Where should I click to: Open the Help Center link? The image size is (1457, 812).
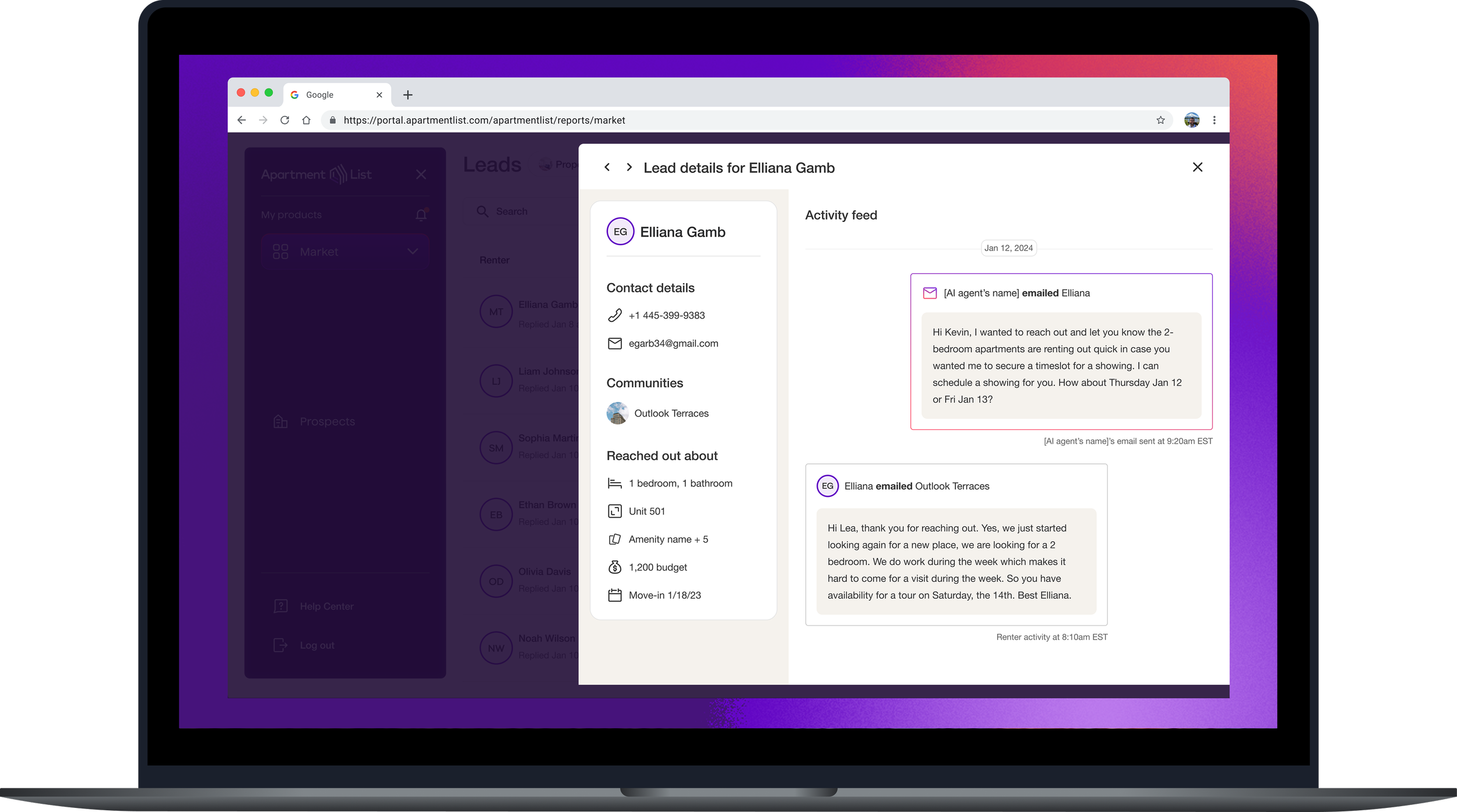tap(326, 606)
